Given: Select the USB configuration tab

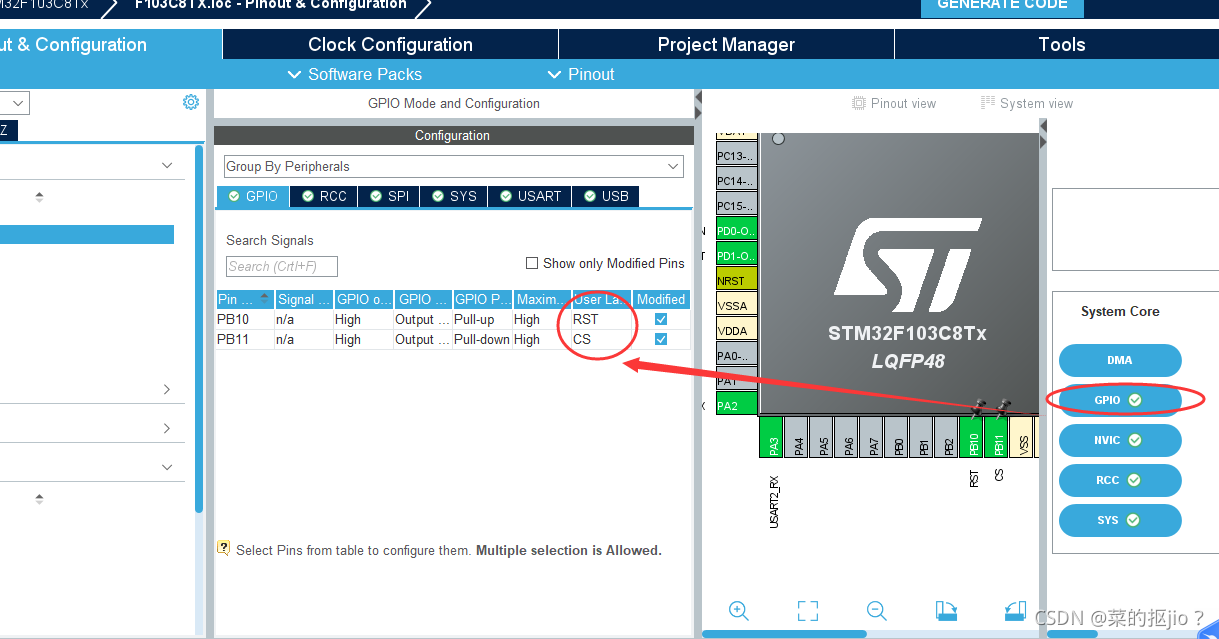Looking at the screenshot, I should (606, 196).
